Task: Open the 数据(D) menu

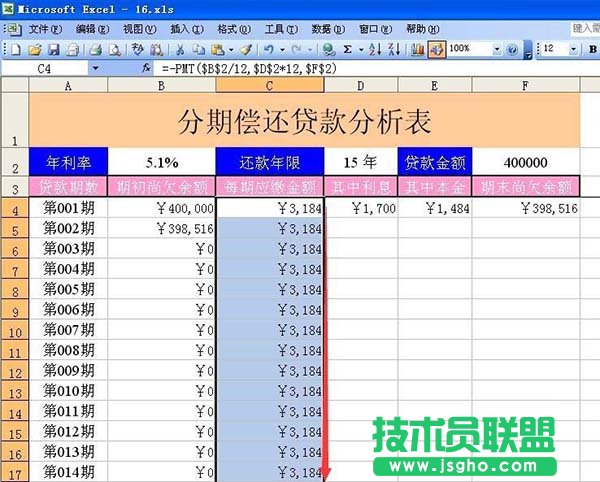Action: point(328,29)
